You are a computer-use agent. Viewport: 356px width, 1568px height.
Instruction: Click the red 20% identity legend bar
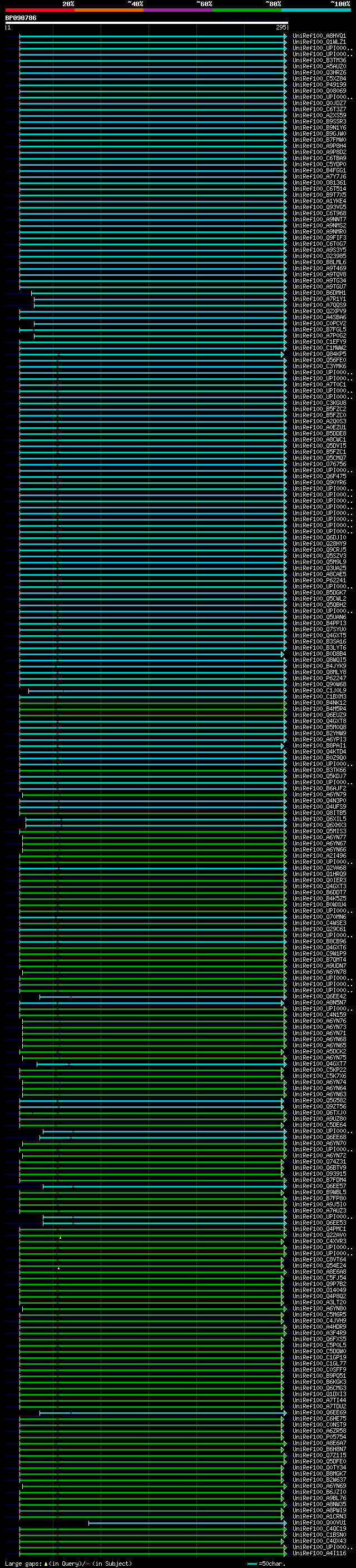pyautogui.click(x=39, y=10)
